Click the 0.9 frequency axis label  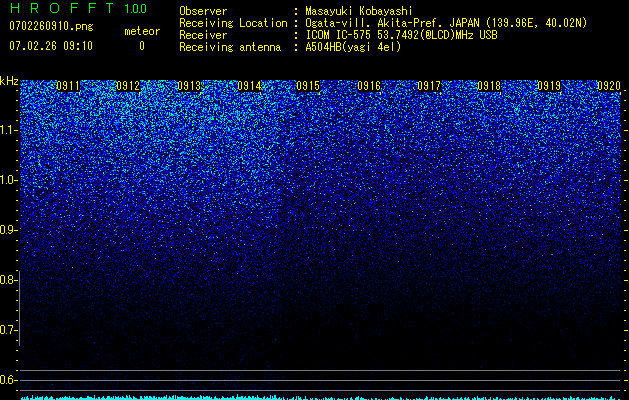click(8, 230)
